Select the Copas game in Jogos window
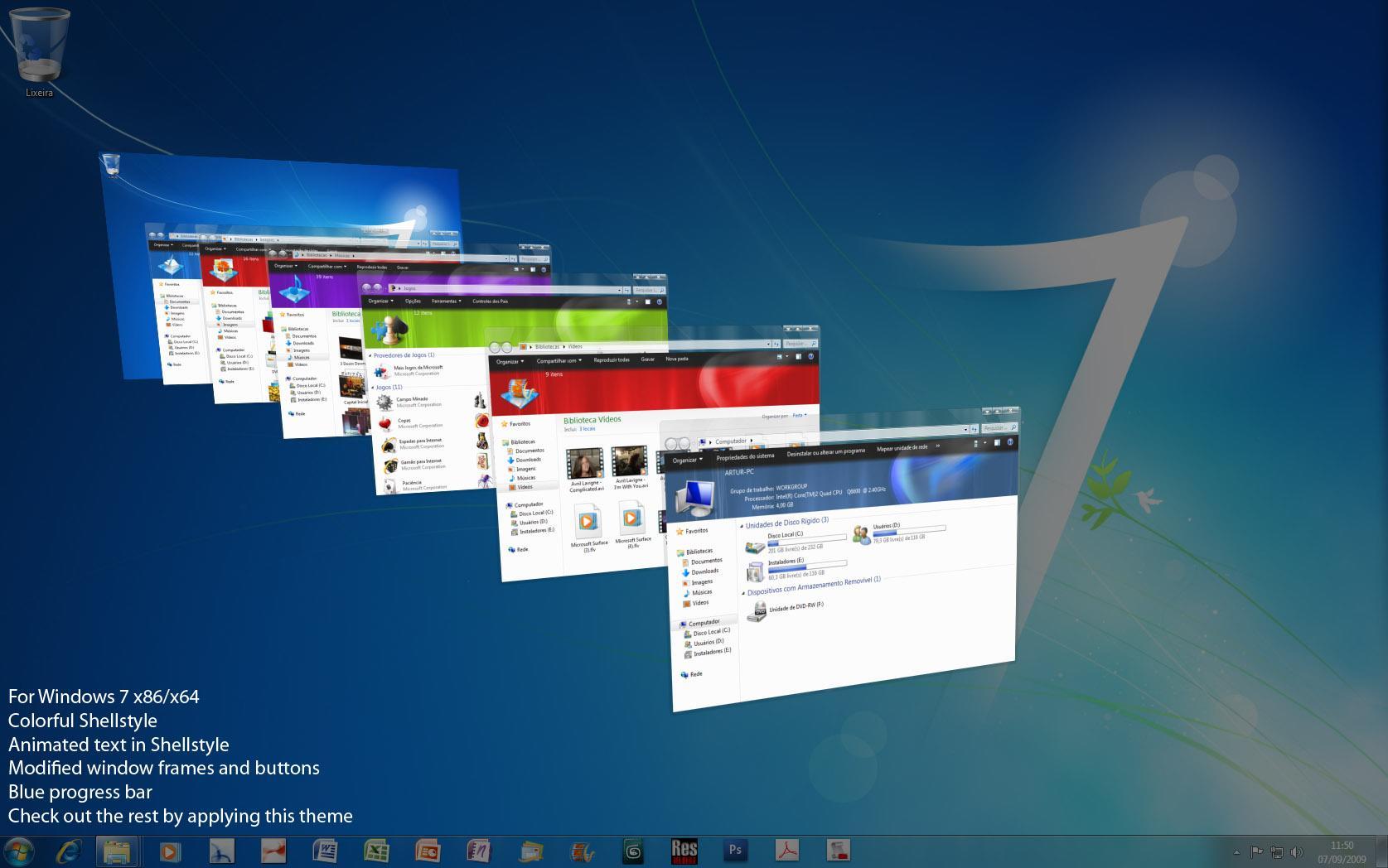The image size is (1388, 868). point(410,423)
